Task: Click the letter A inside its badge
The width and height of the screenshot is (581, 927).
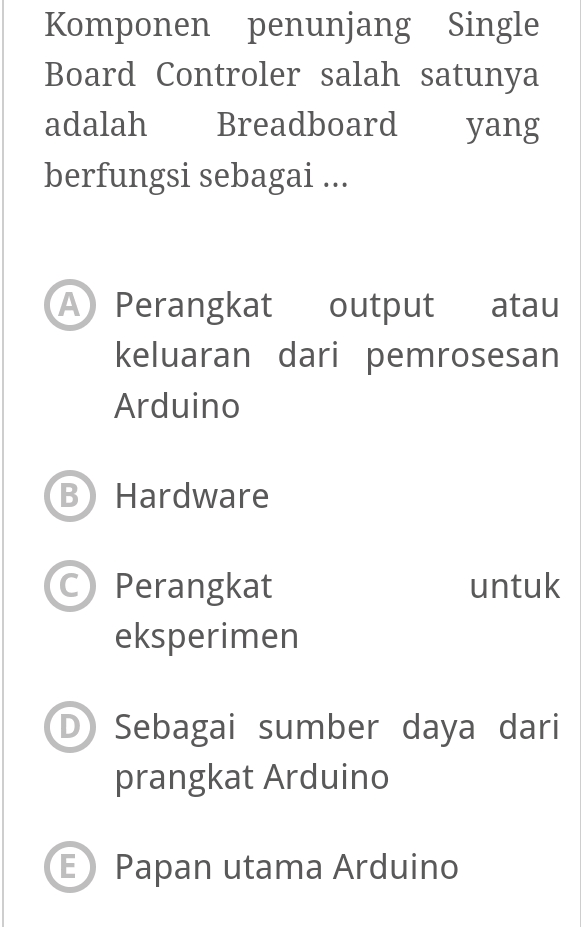Action: click(69, 305)
